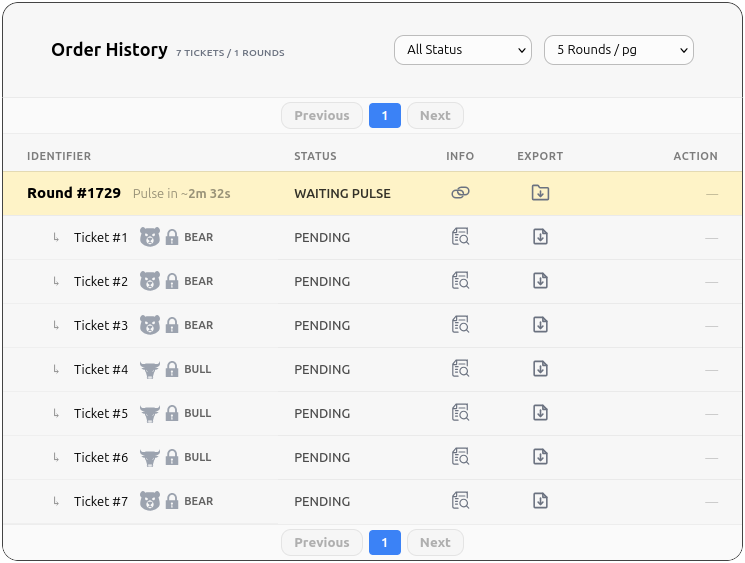This screenshot has width=745, height=563.
Task: Click the bull icon on Ticket #5
Action: pyautogui.click(x=150, y=413)
